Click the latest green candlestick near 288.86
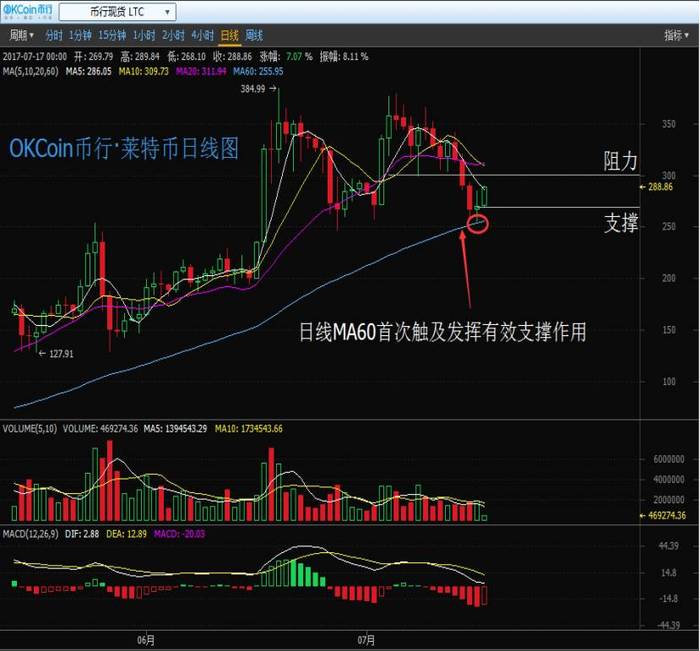The height and width of the screenshot is (651, 700). [x=484, y=196]
